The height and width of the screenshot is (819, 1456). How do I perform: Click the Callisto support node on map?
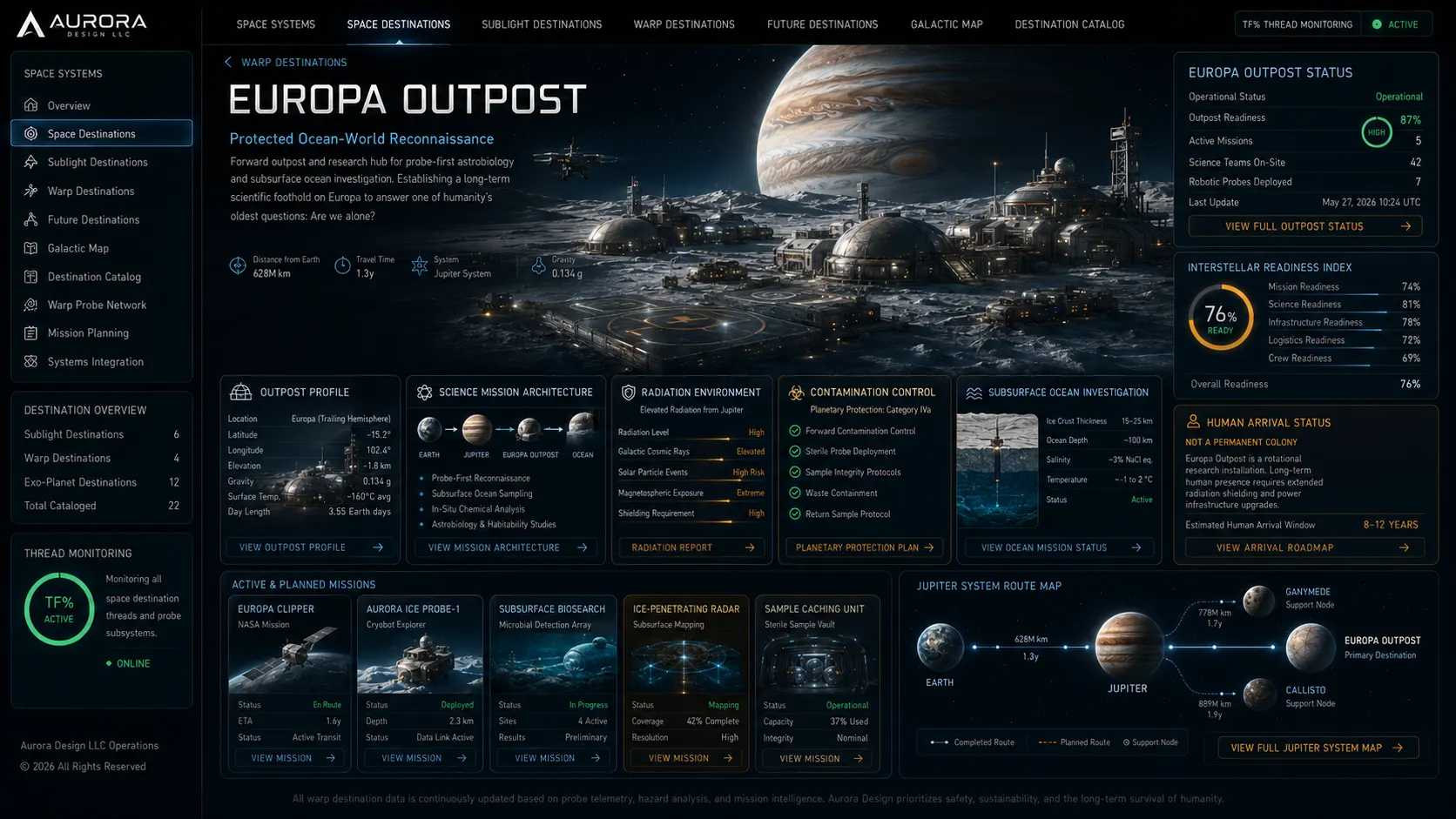click(1259, 695)
